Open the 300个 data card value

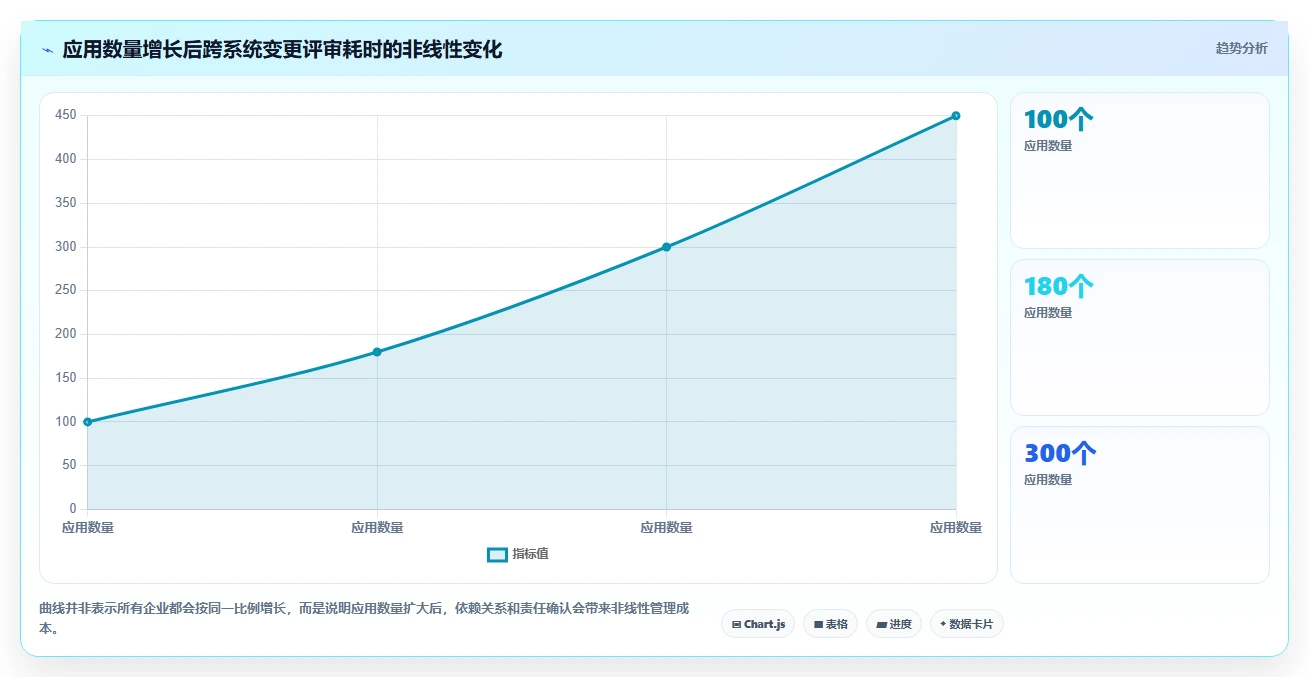pyautogui.click(x=1061, y=454)
